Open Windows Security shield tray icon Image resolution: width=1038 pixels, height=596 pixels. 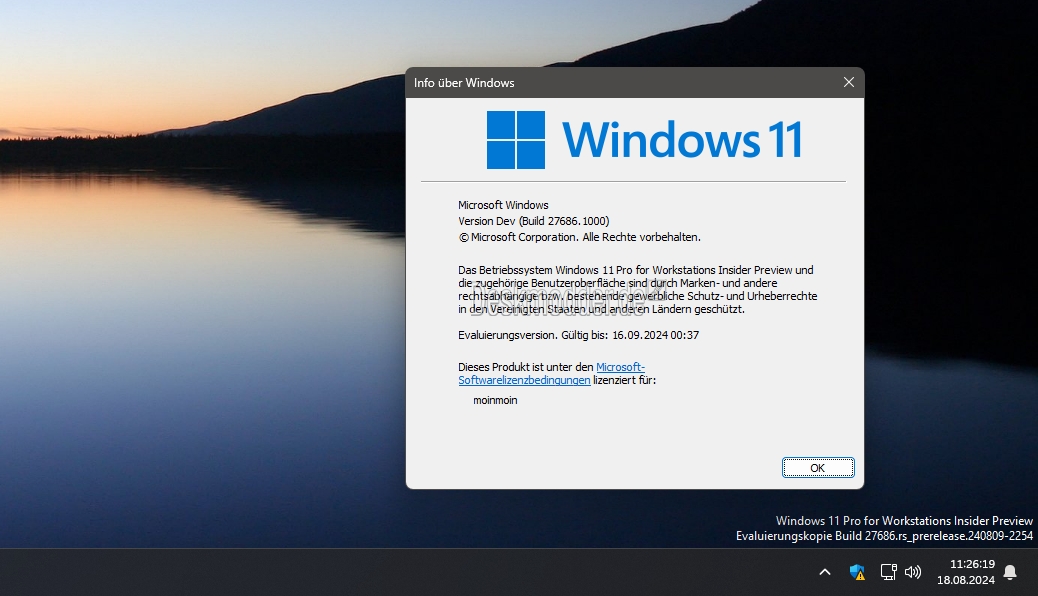pyautogui.click(x=857, y=571)
